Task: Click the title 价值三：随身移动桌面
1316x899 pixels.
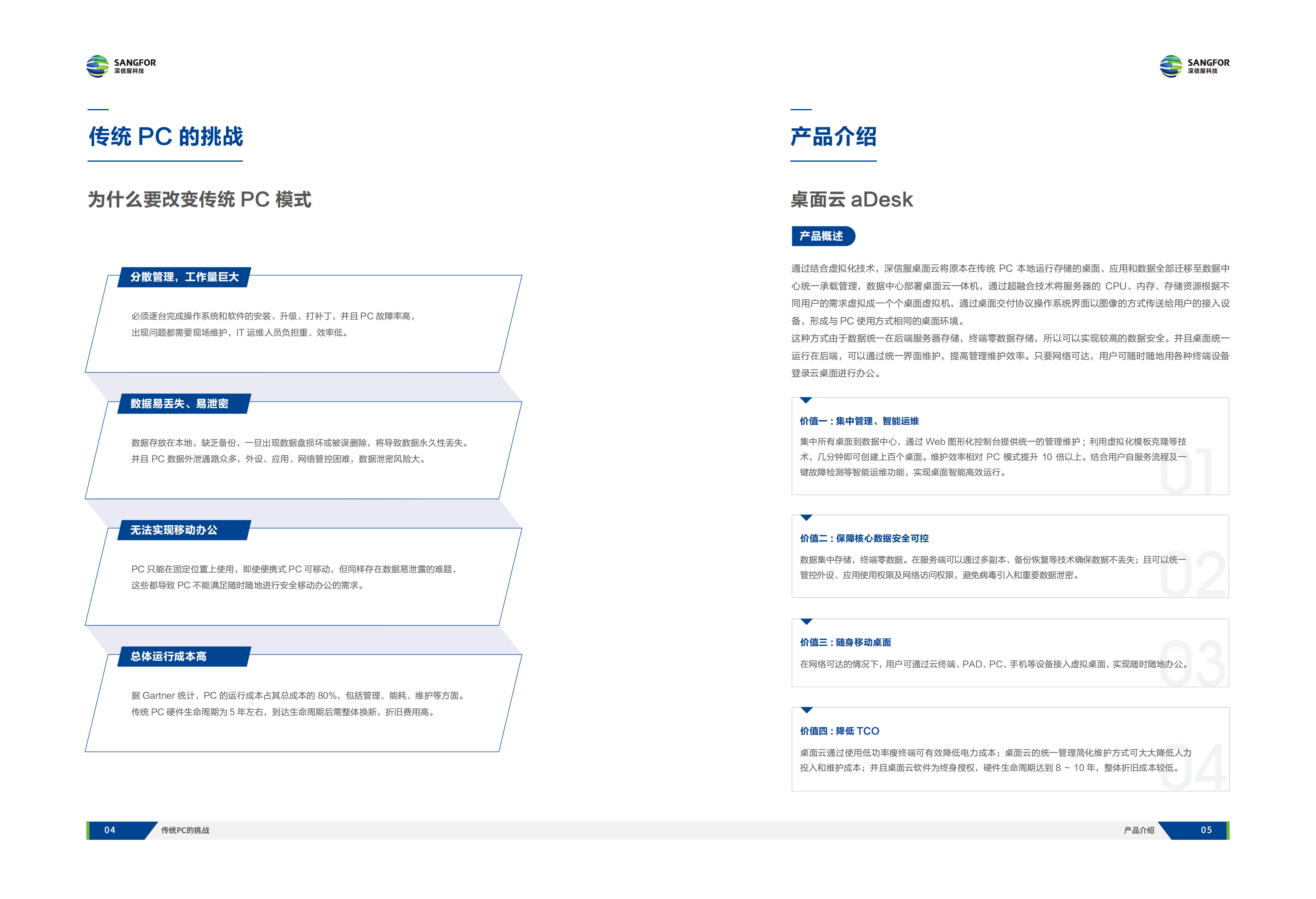Action: click(846, 642)
